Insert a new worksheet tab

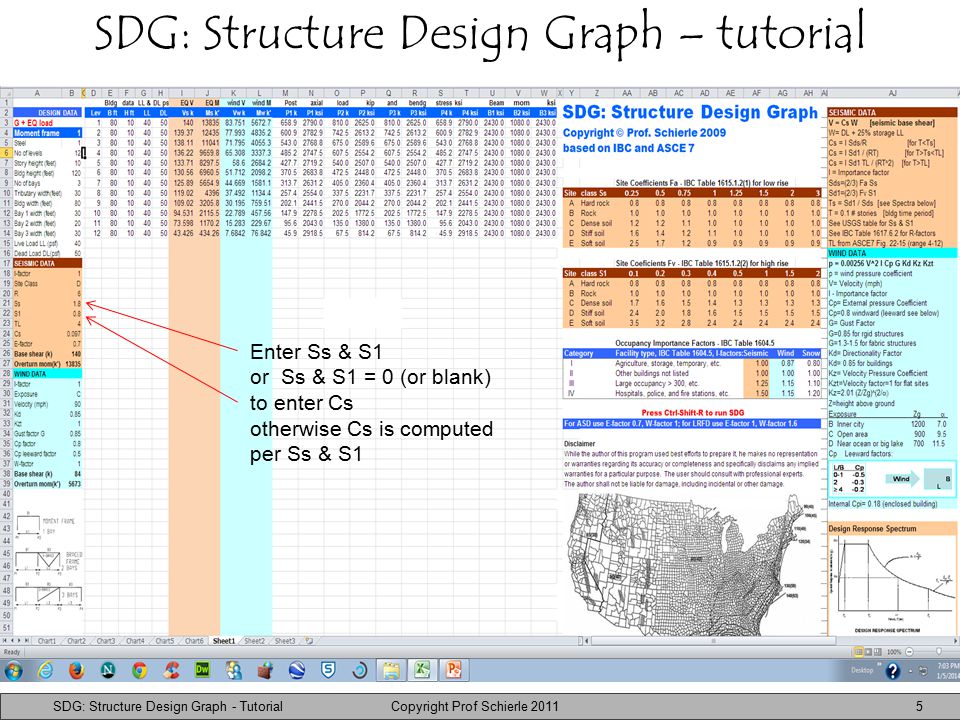tap(309, 641)
